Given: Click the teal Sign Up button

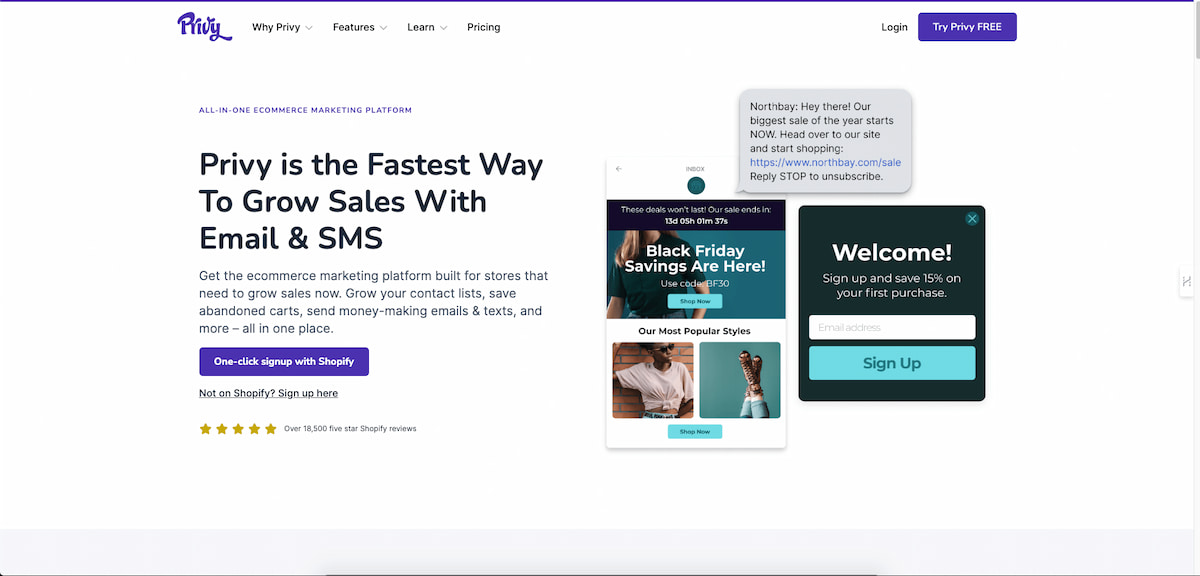Looking at the screenshot, I should 892,363.
